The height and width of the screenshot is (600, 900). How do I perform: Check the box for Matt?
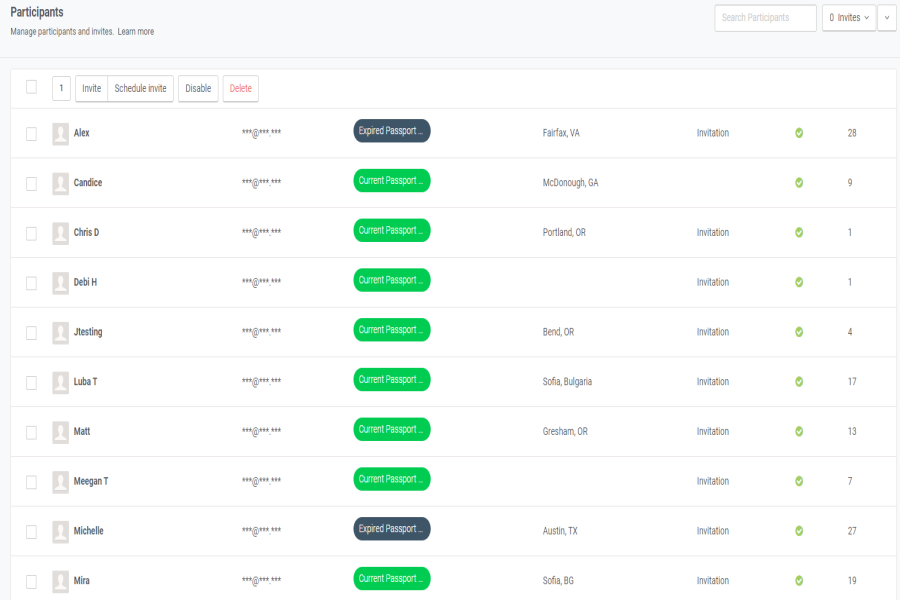(32, 432)
